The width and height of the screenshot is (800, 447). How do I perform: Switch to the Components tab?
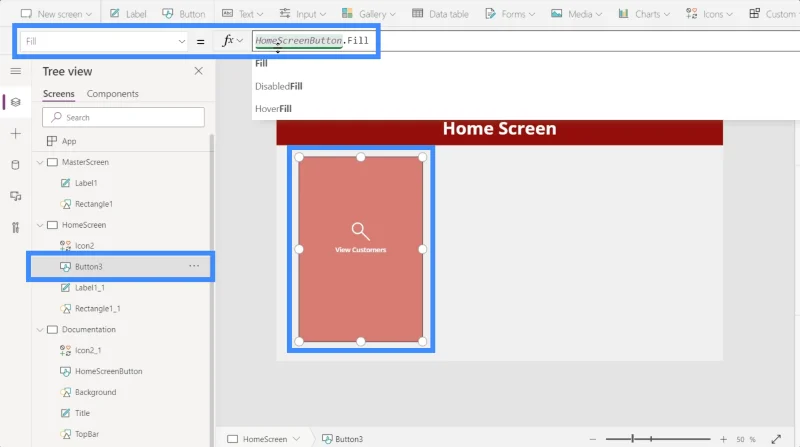click(x=112, y=94)
